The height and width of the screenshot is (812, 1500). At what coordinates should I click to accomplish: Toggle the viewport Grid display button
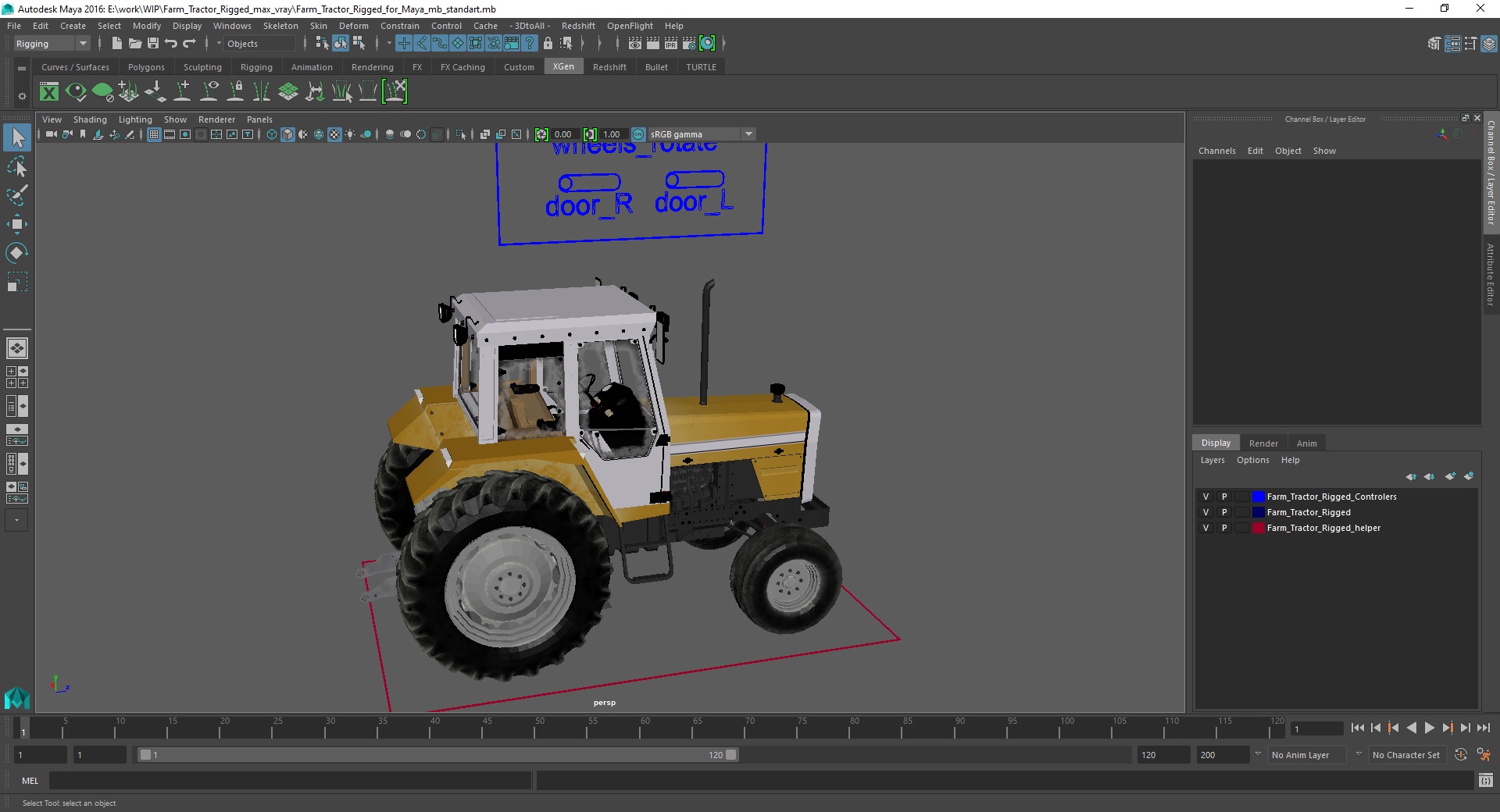pyautogui.click(x=154, y=134)
